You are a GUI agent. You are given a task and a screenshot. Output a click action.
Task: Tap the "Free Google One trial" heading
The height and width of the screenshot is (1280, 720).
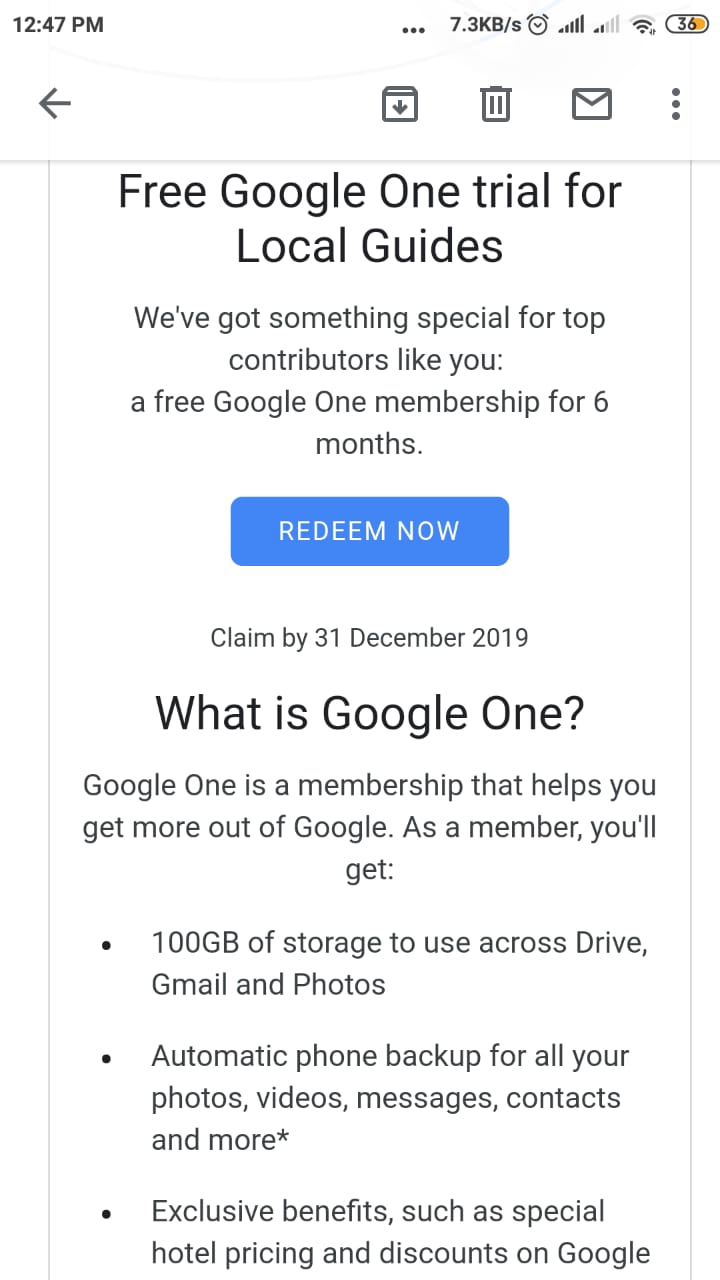(369, 218)
